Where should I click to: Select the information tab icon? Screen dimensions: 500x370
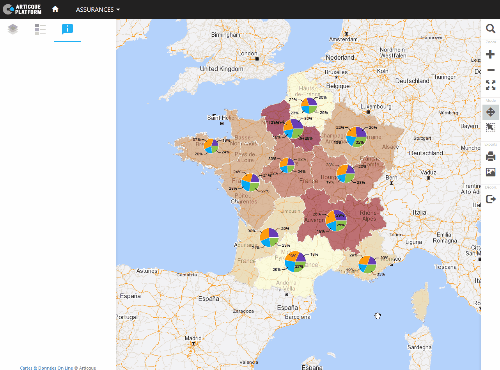pyautogui.click(x=67, y=29)
